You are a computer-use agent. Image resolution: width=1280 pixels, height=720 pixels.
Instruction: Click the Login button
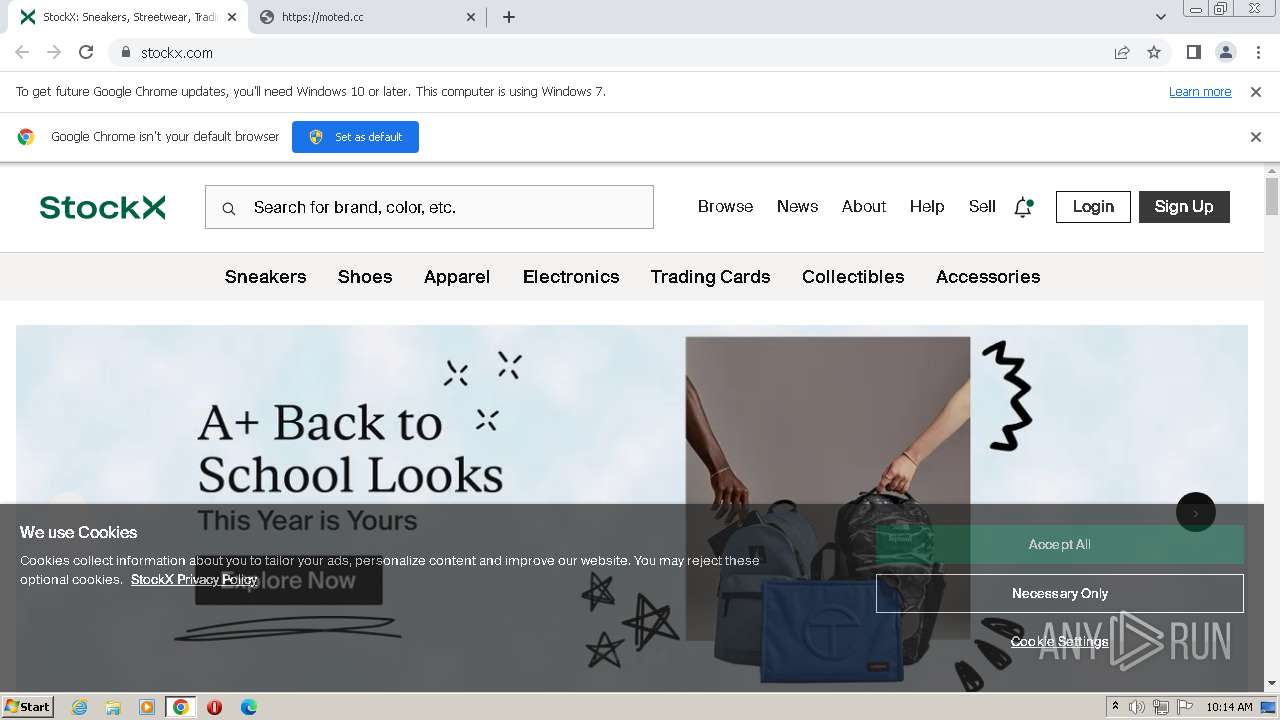click(1093, 207)
